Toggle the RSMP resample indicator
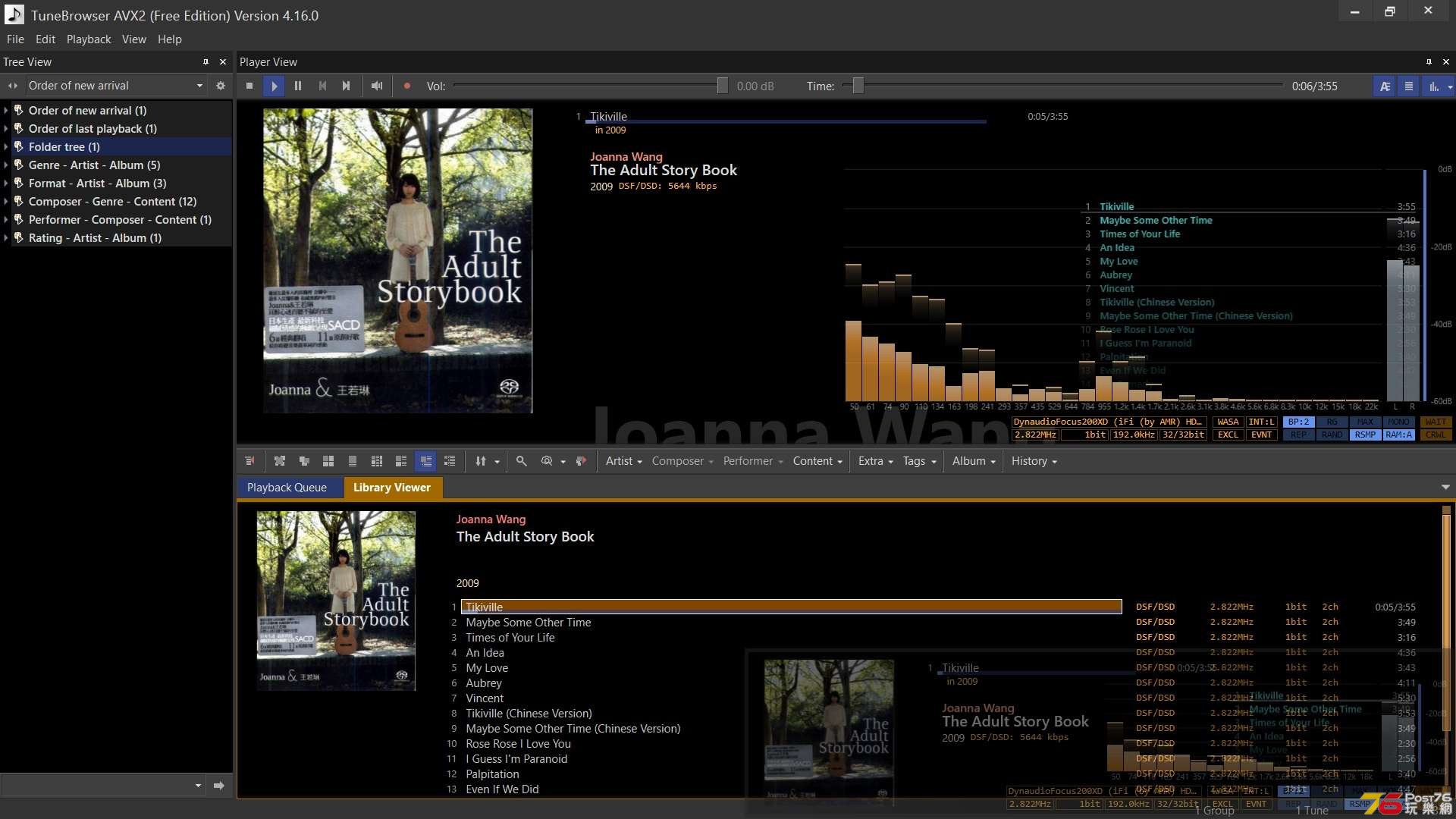The width and height of the screenshot is (1456, 819). [x=1365, y=435]
